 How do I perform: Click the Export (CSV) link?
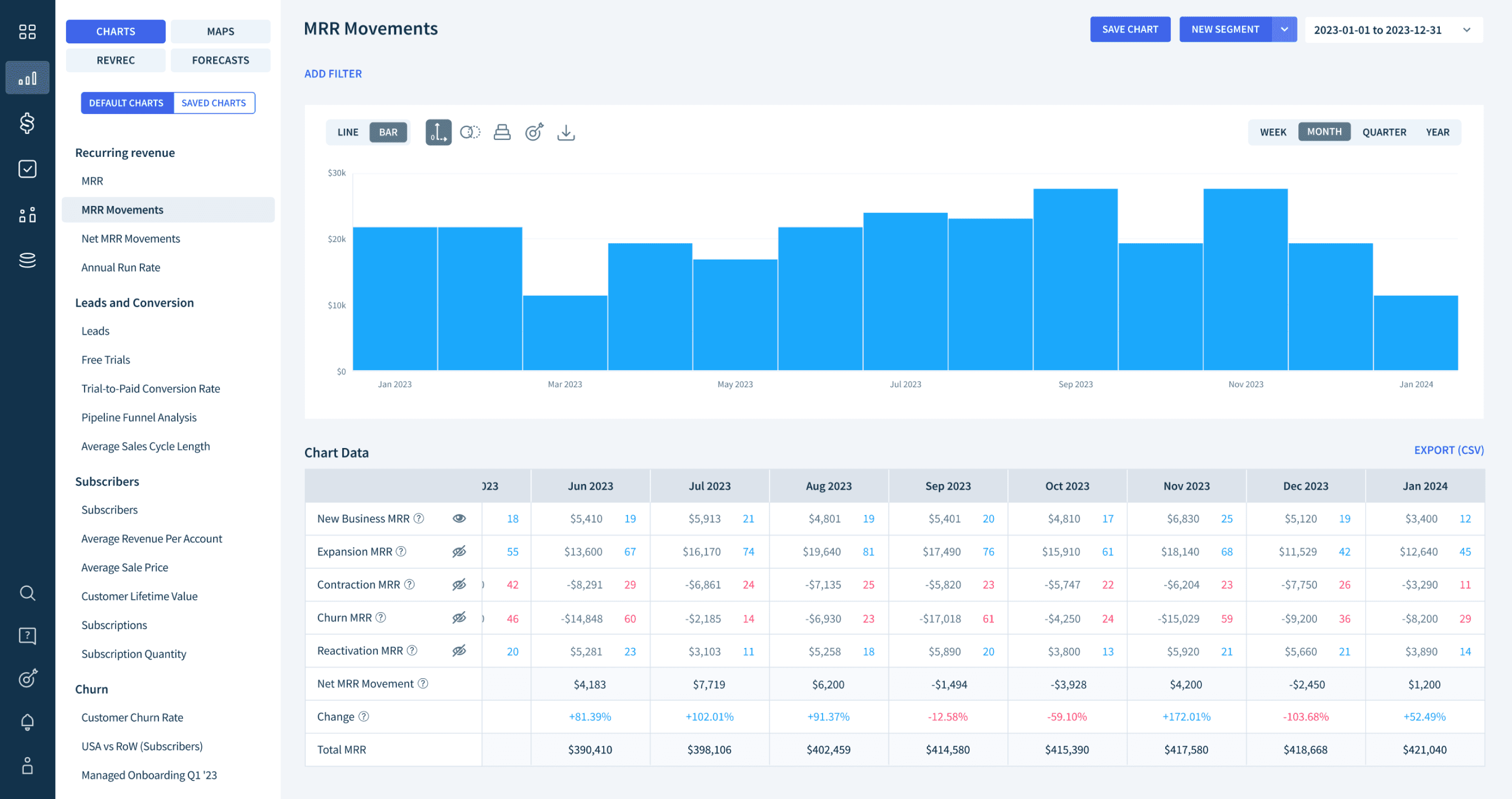click(1448, 450)
